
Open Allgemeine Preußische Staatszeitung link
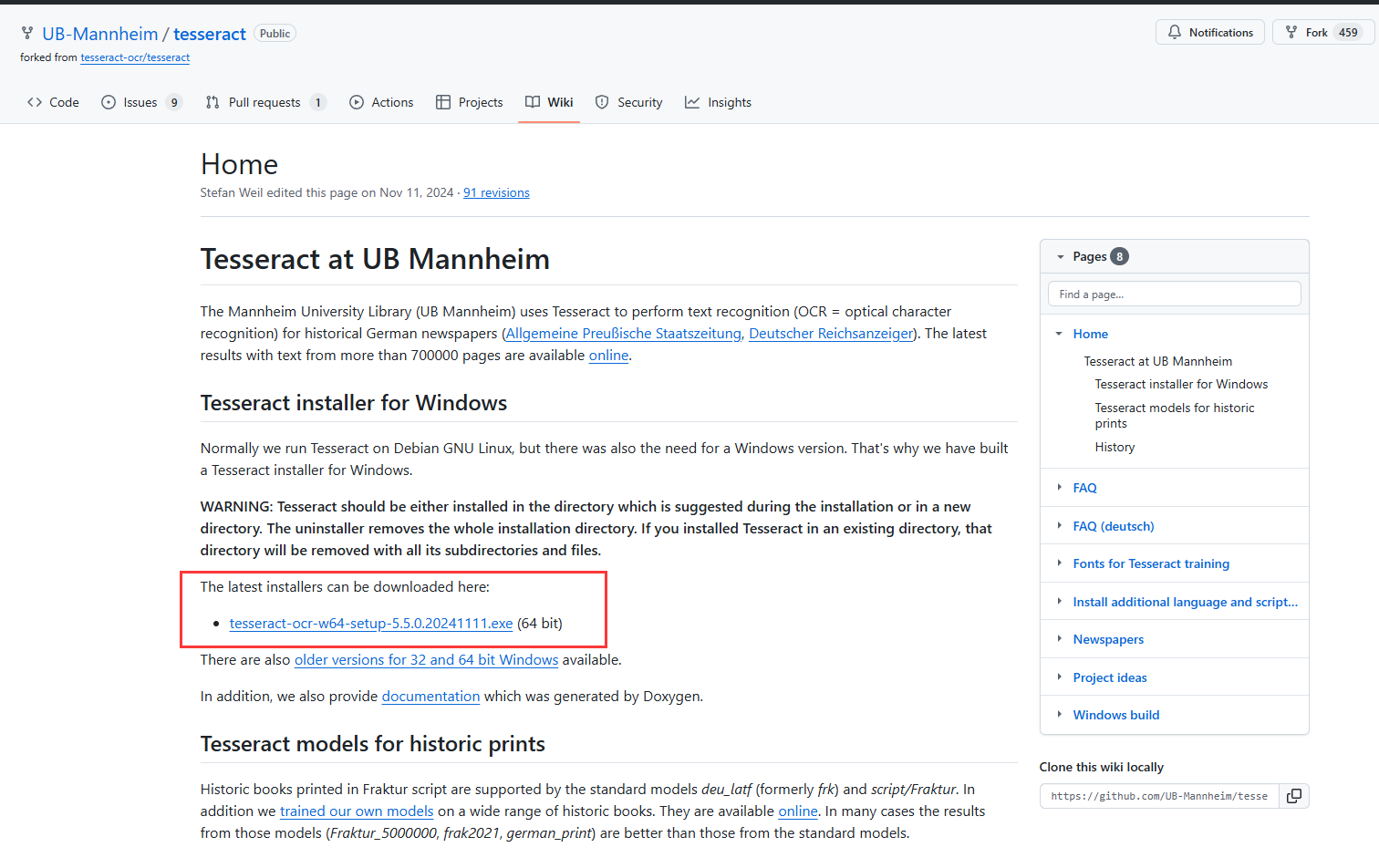click(624, 334)
